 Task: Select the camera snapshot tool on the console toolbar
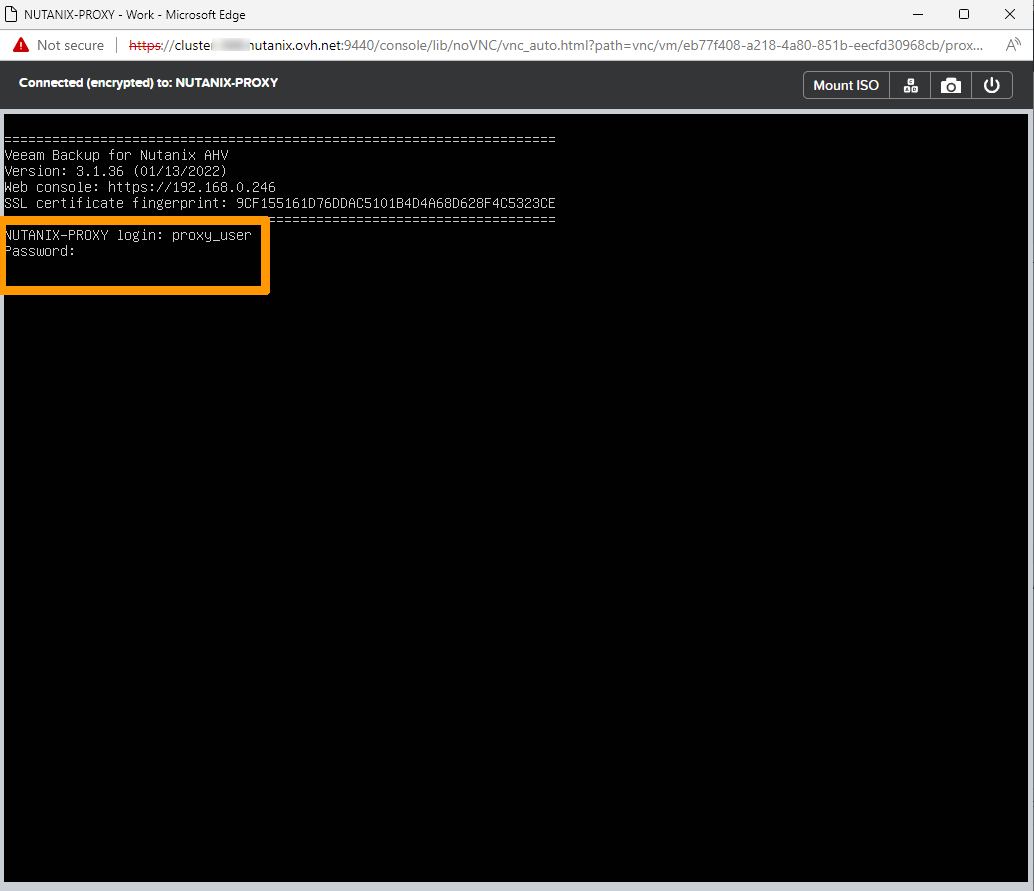pyautogui.click(x=950, y=85)
